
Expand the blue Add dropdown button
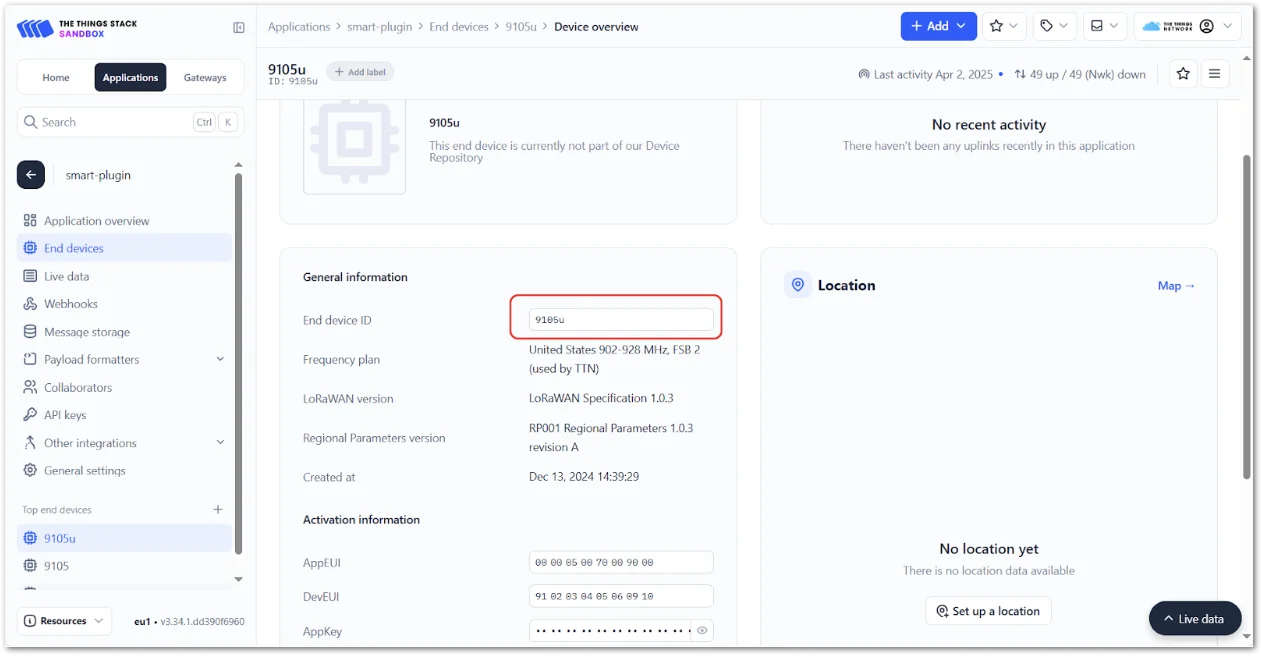click(x=938, y=26)
